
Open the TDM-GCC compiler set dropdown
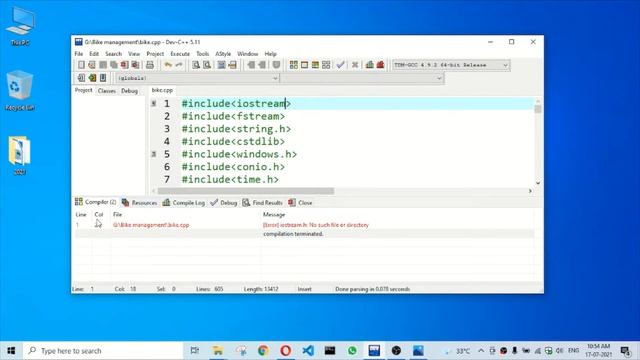(451, 65)
